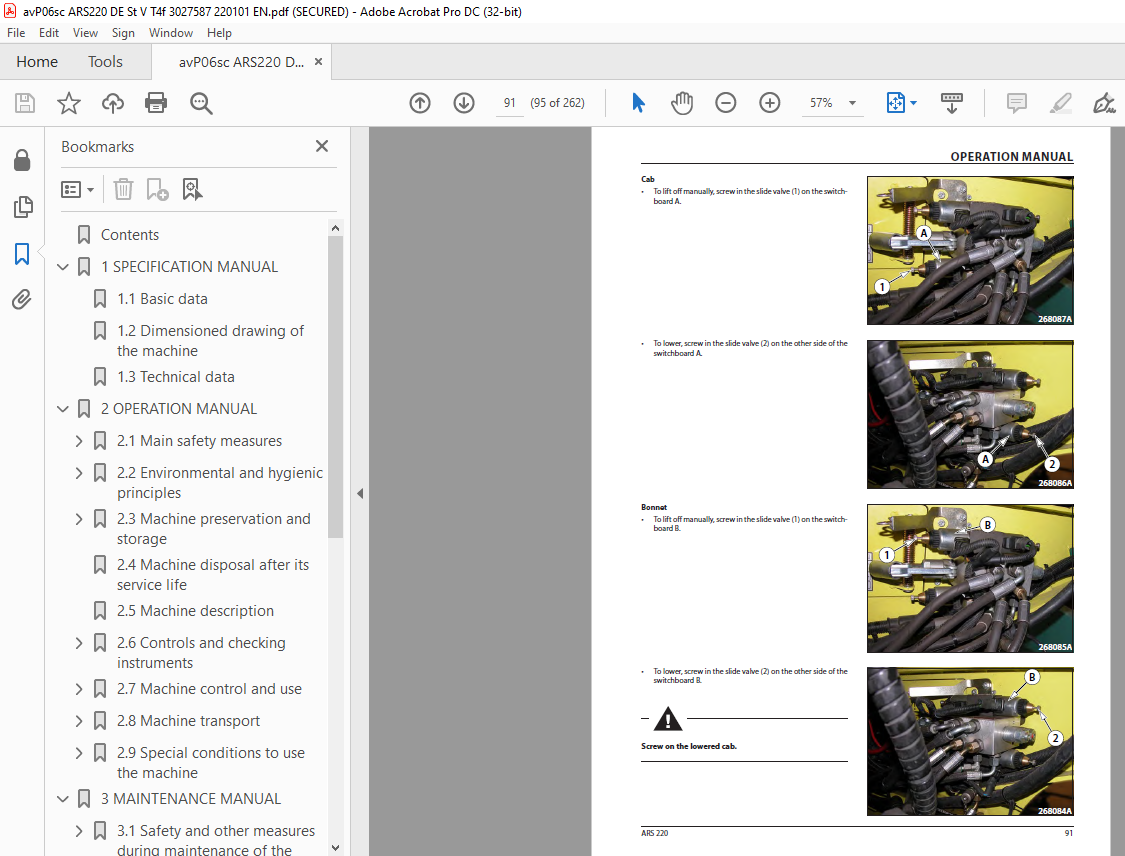Add a comment sticky note
The height and width of the screenshot is (856, 1125).
tap(1017, 103)
